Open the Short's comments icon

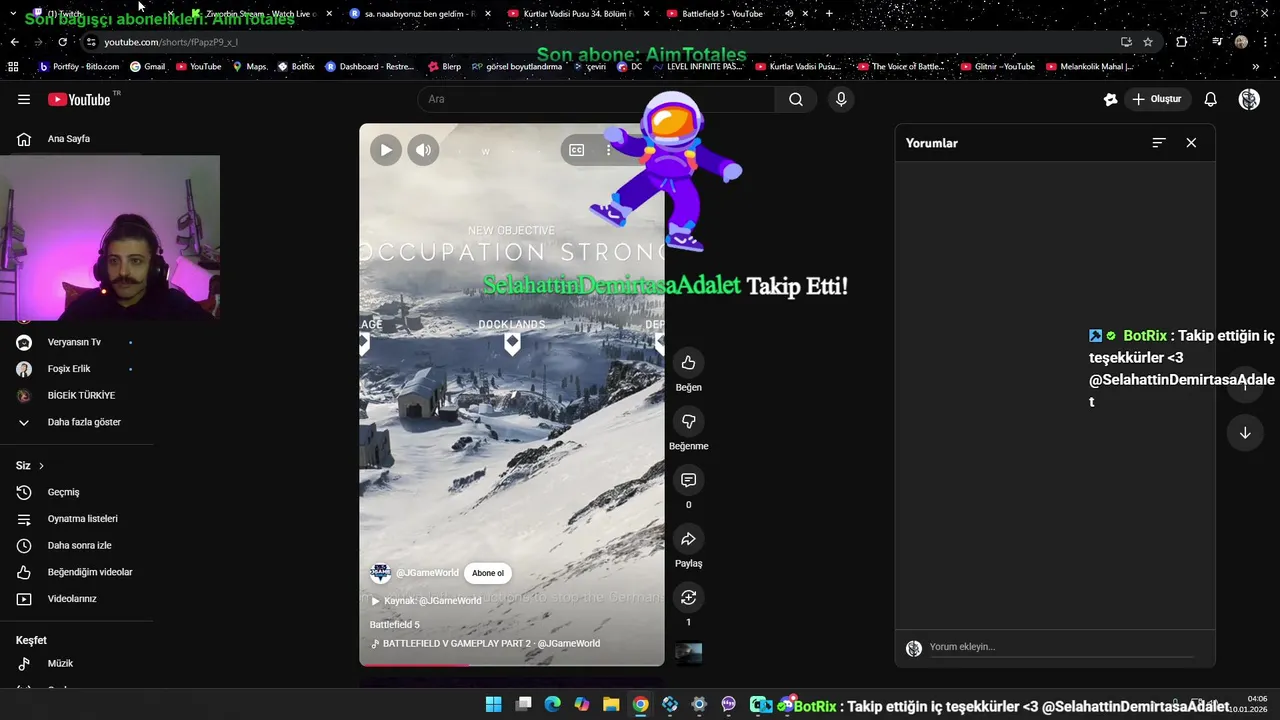tap(688, 480)
